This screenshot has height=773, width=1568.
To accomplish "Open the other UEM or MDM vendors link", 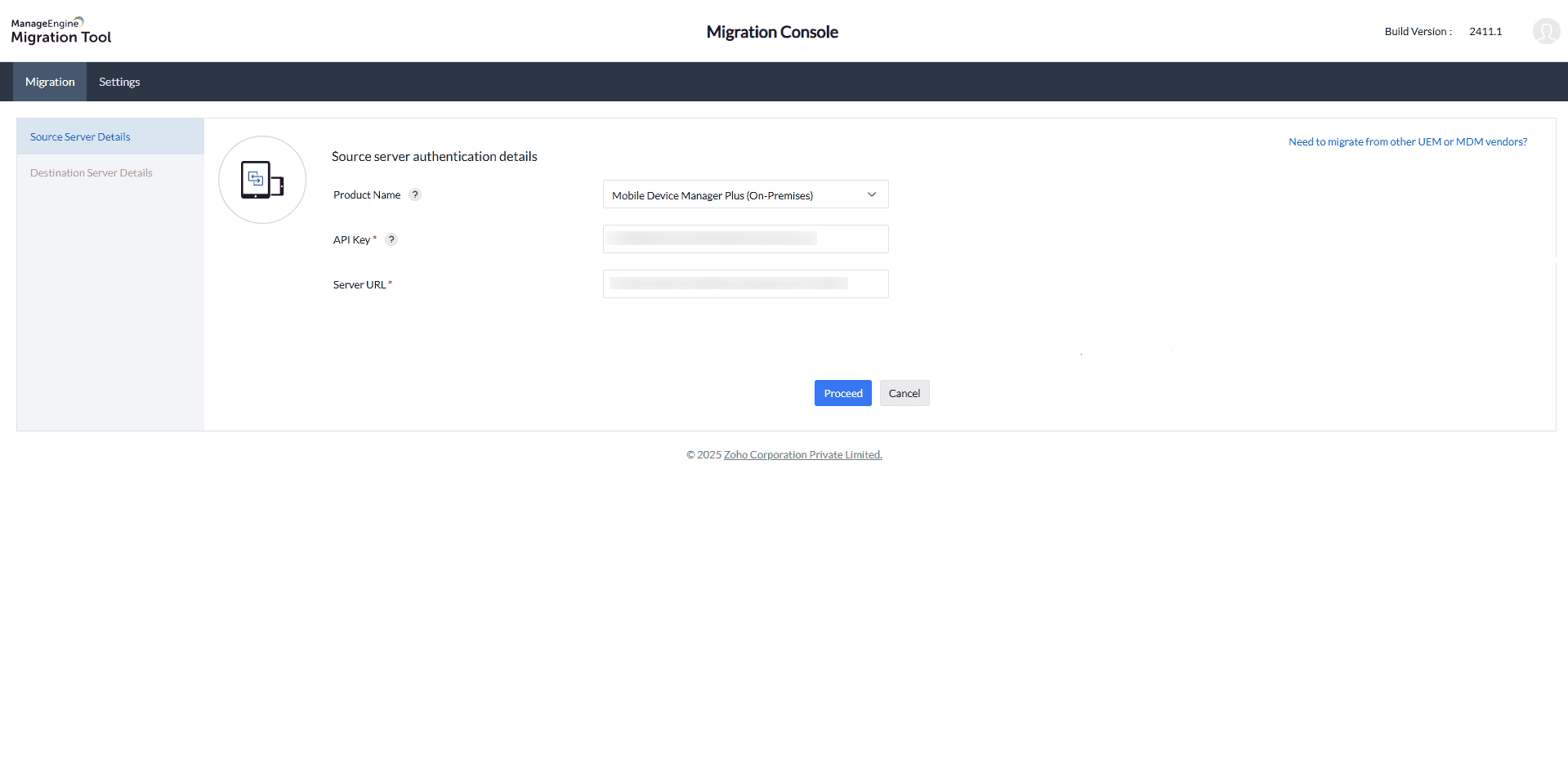I will coord(1408,141).
